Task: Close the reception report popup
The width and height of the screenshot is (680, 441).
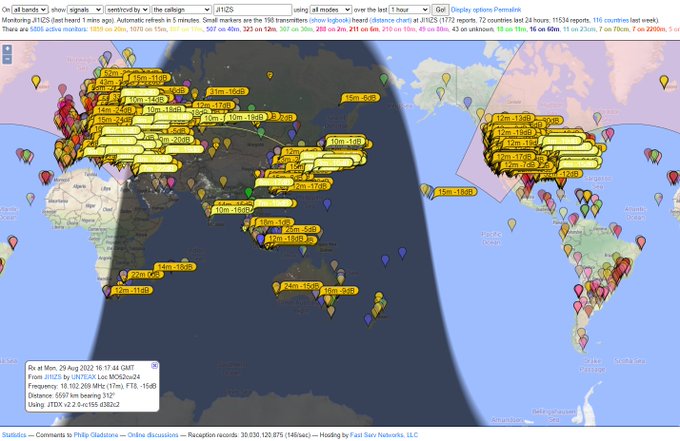Action: pos(154,366)
